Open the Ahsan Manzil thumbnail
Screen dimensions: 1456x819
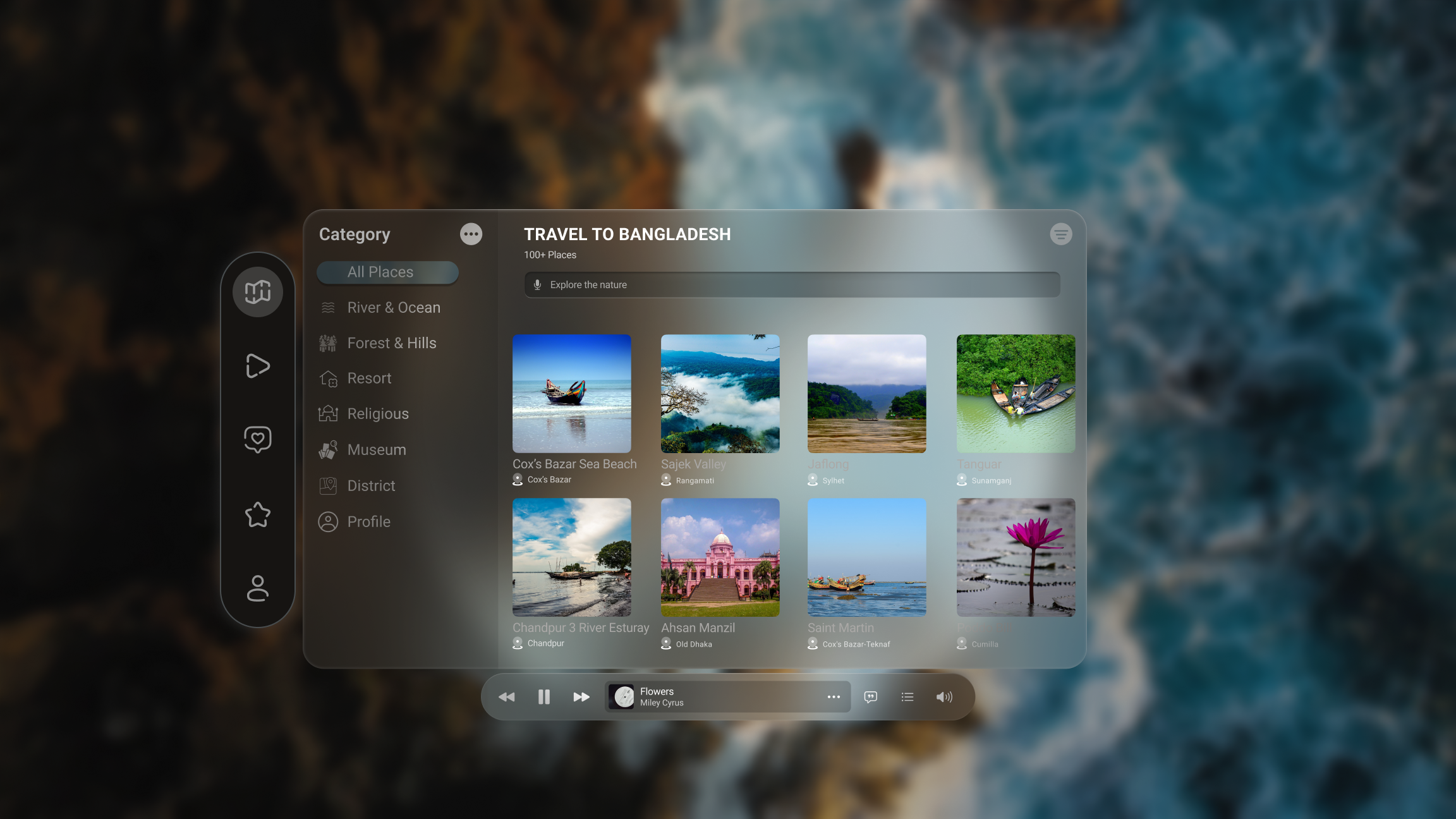click(720, 557)
